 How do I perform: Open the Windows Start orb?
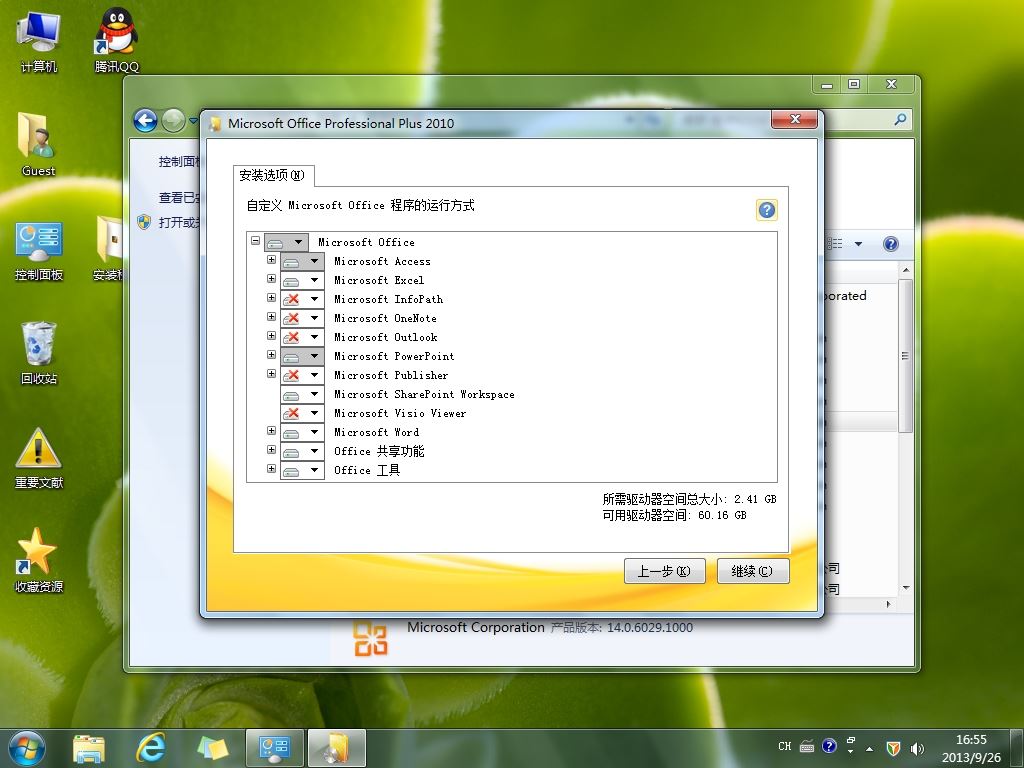(x=27, y=748)
